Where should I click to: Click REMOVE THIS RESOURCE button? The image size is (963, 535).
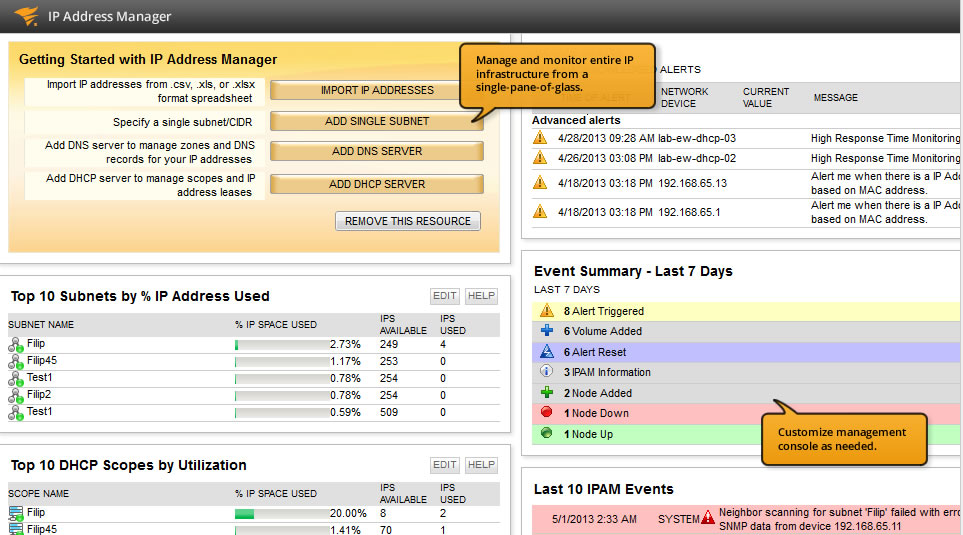point(408,221)
